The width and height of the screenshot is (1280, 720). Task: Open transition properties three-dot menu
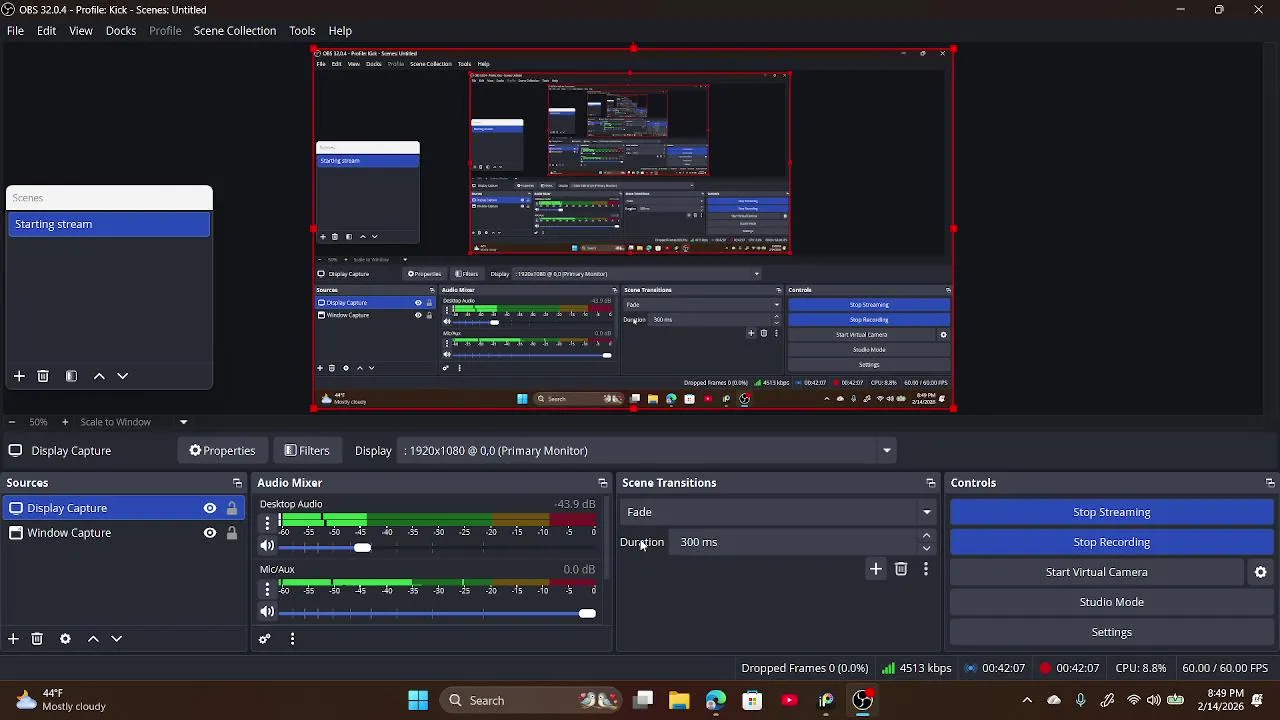[x=926, y=569]
